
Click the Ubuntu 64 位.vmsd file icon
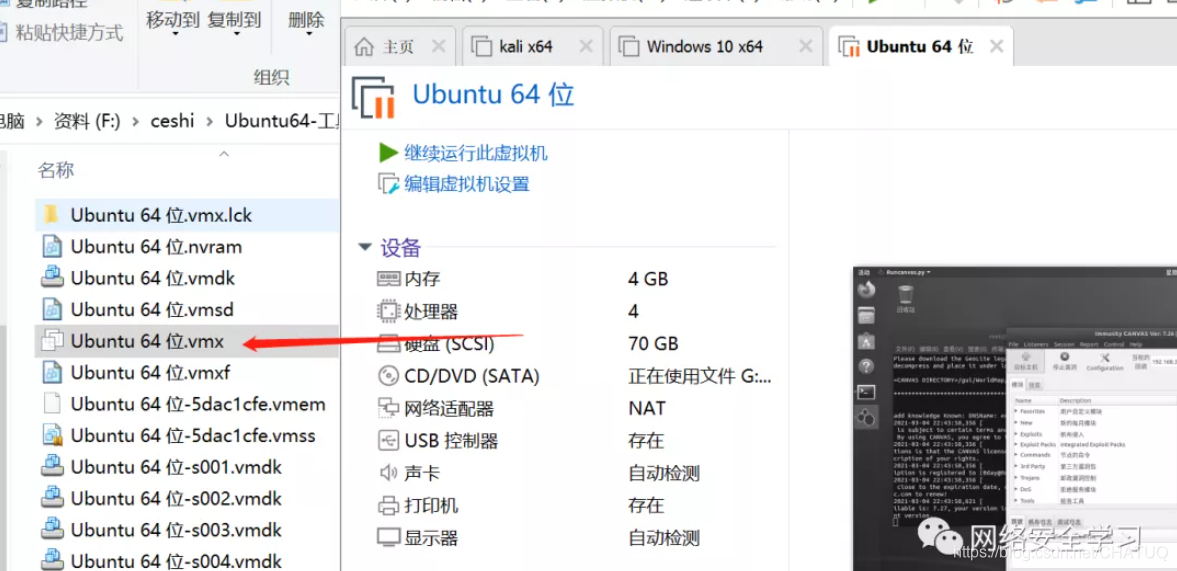[51, 310]
